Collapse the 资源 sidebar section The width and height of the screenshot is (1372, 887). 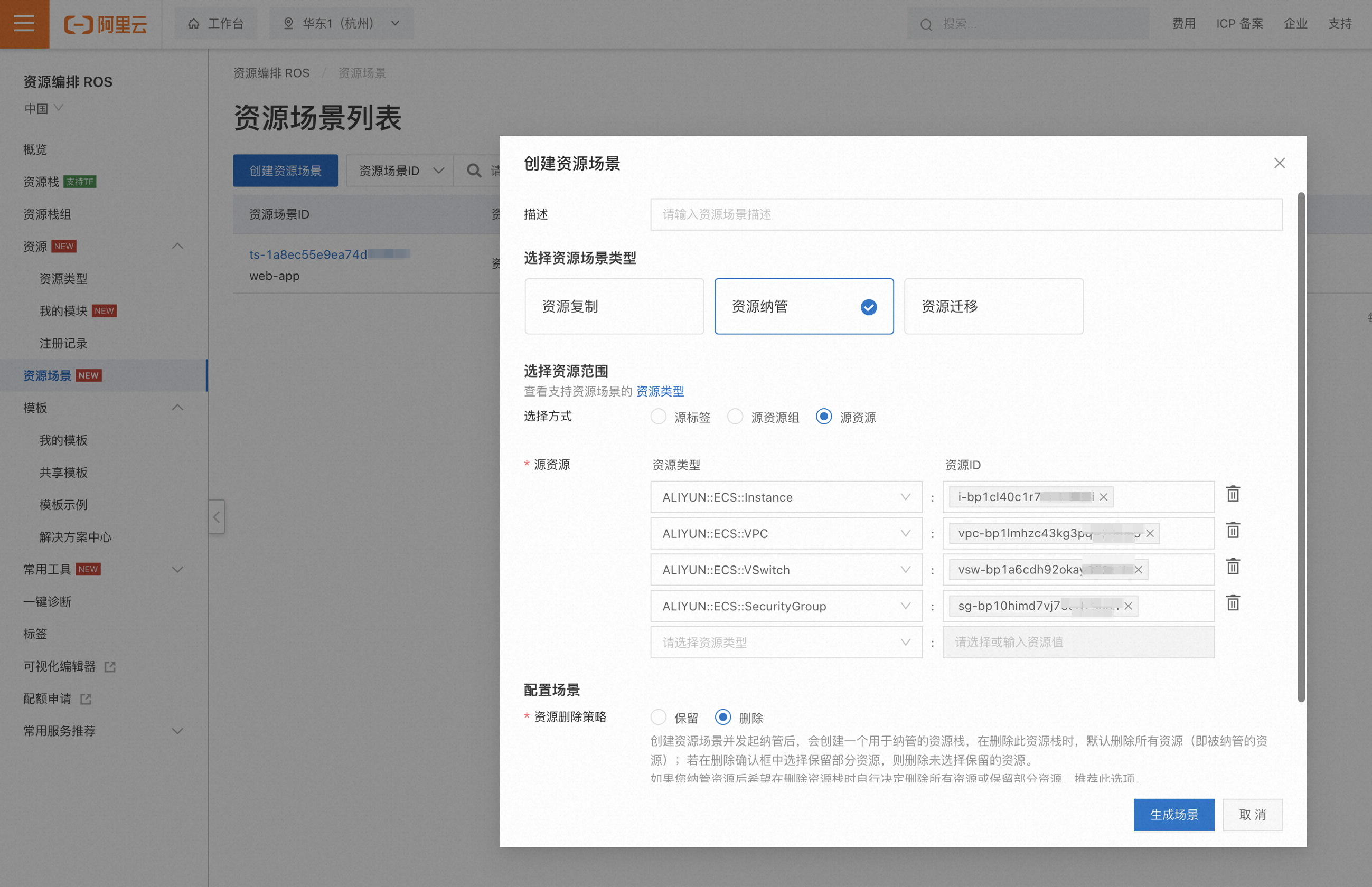[x=177, y=247]
